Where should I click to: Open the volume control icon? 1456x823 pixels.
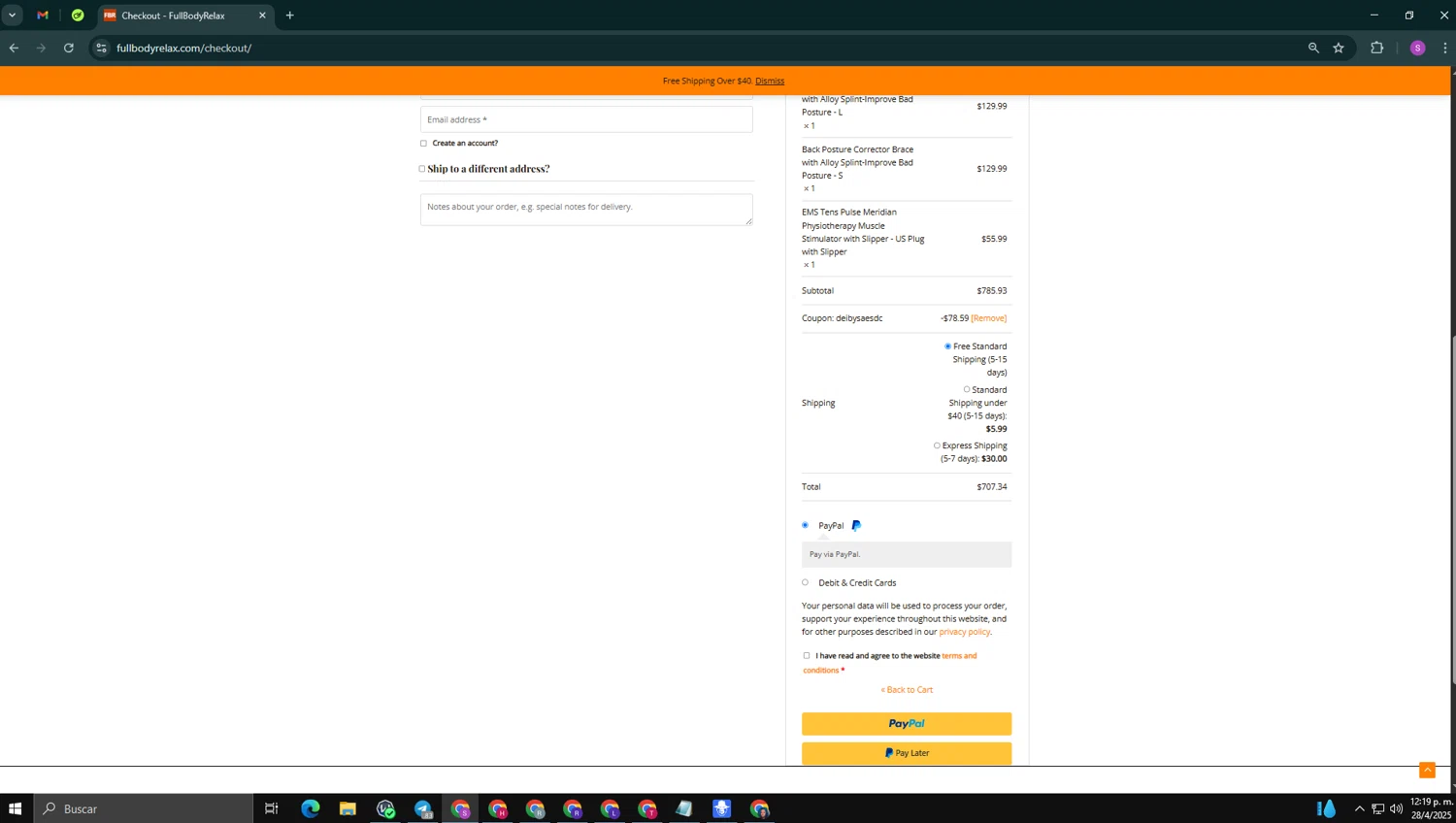(x=1397, y=808)
